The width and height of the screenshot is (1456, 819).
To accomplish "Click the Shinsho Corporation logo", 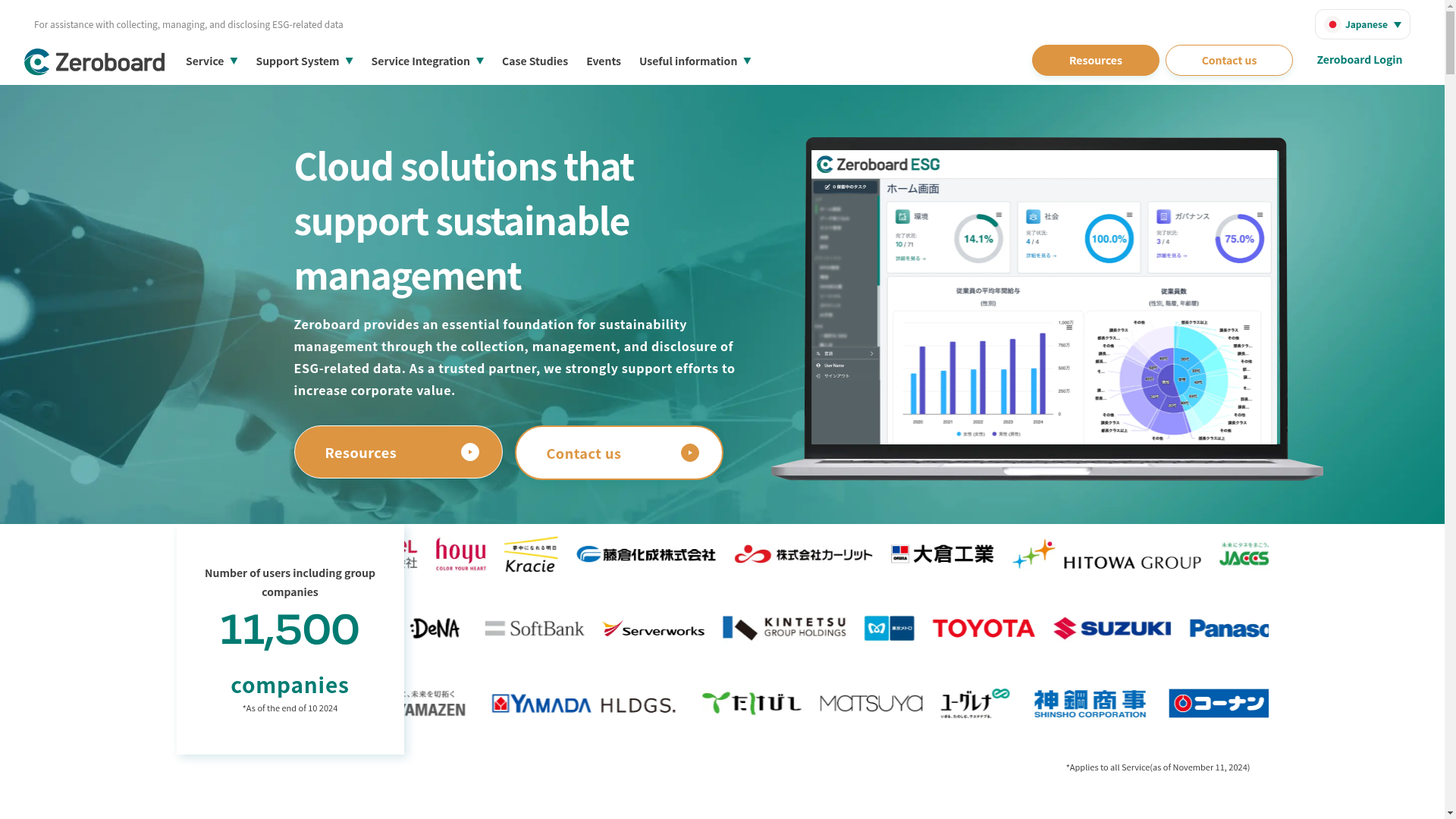I will pyautogui.click(x=1090, y=704).
